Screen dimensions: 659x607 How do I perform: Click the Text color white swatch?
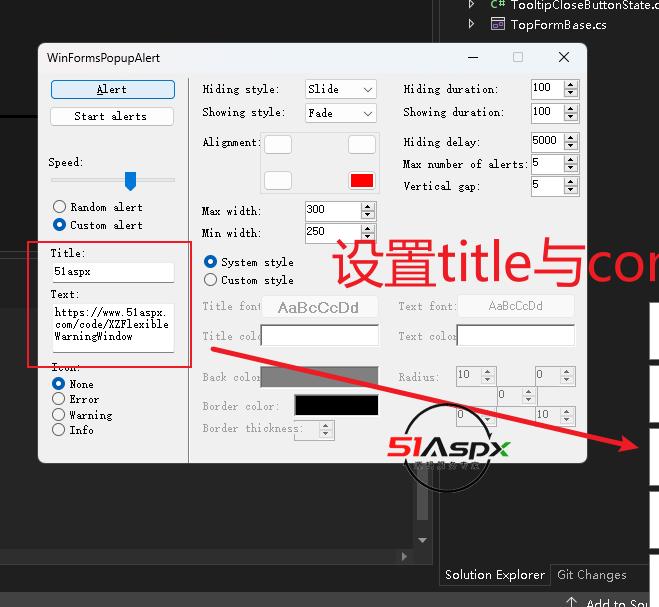coord(516,335)
